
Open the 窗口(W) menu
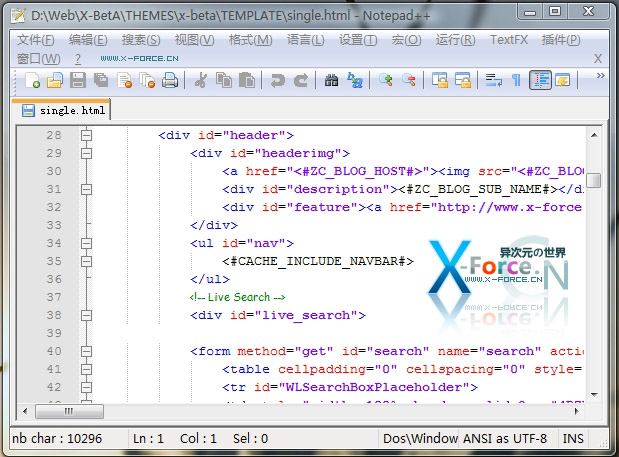(x=38, y=59)
